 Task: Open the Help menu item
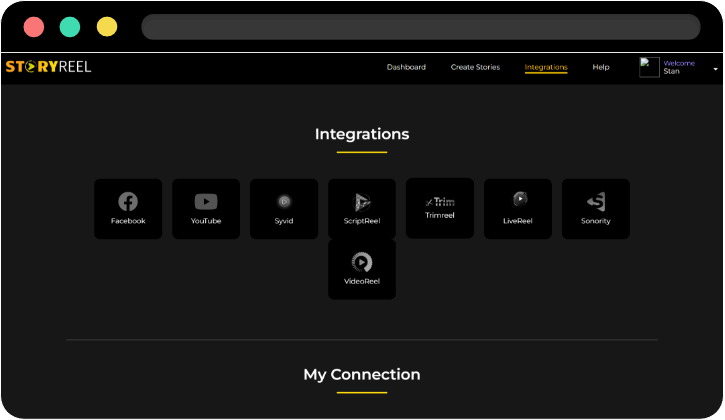coord(601,67)
